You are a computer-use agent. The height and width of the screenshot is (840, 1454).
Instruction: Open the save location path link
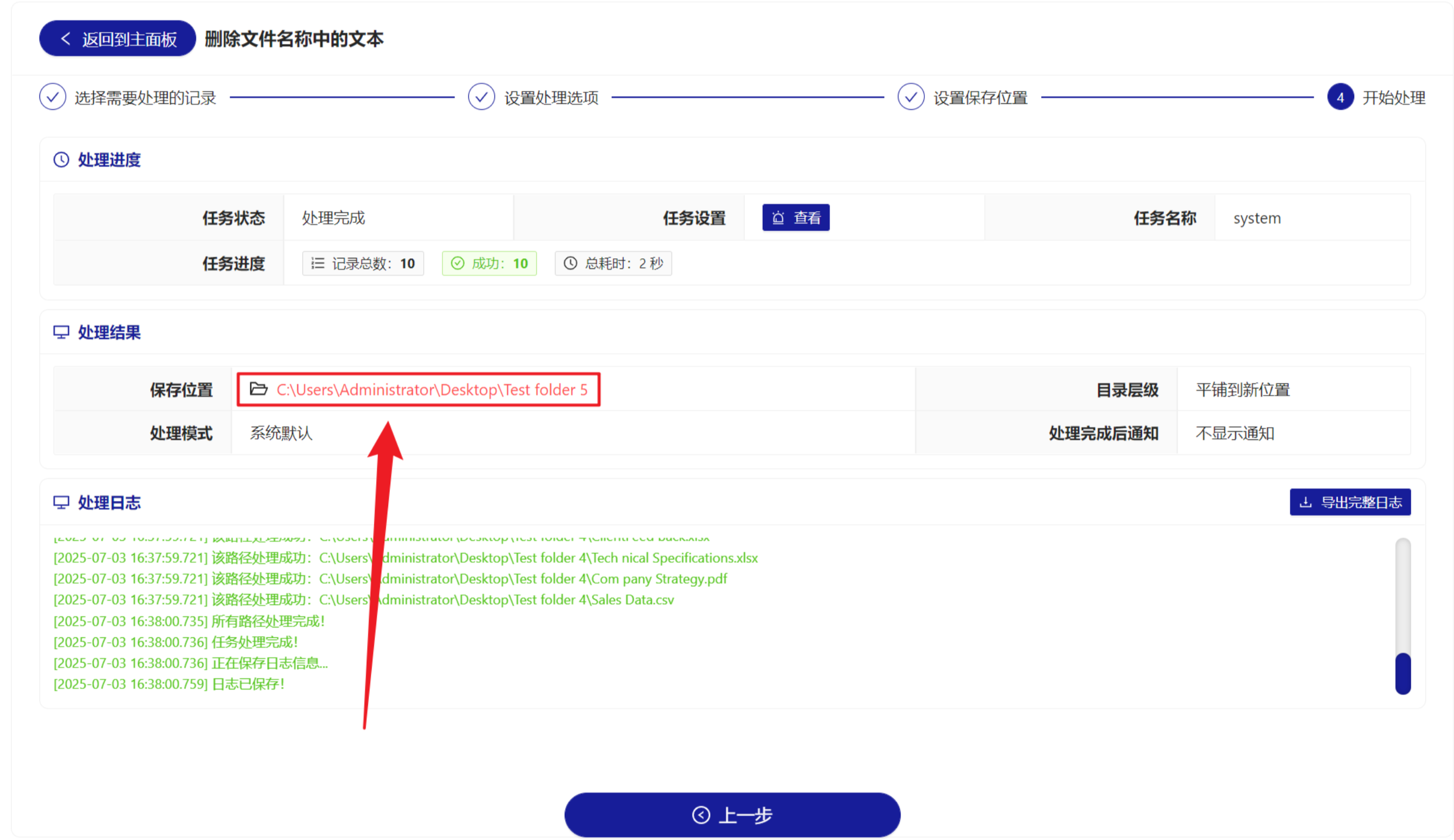[x=432, y=390]
